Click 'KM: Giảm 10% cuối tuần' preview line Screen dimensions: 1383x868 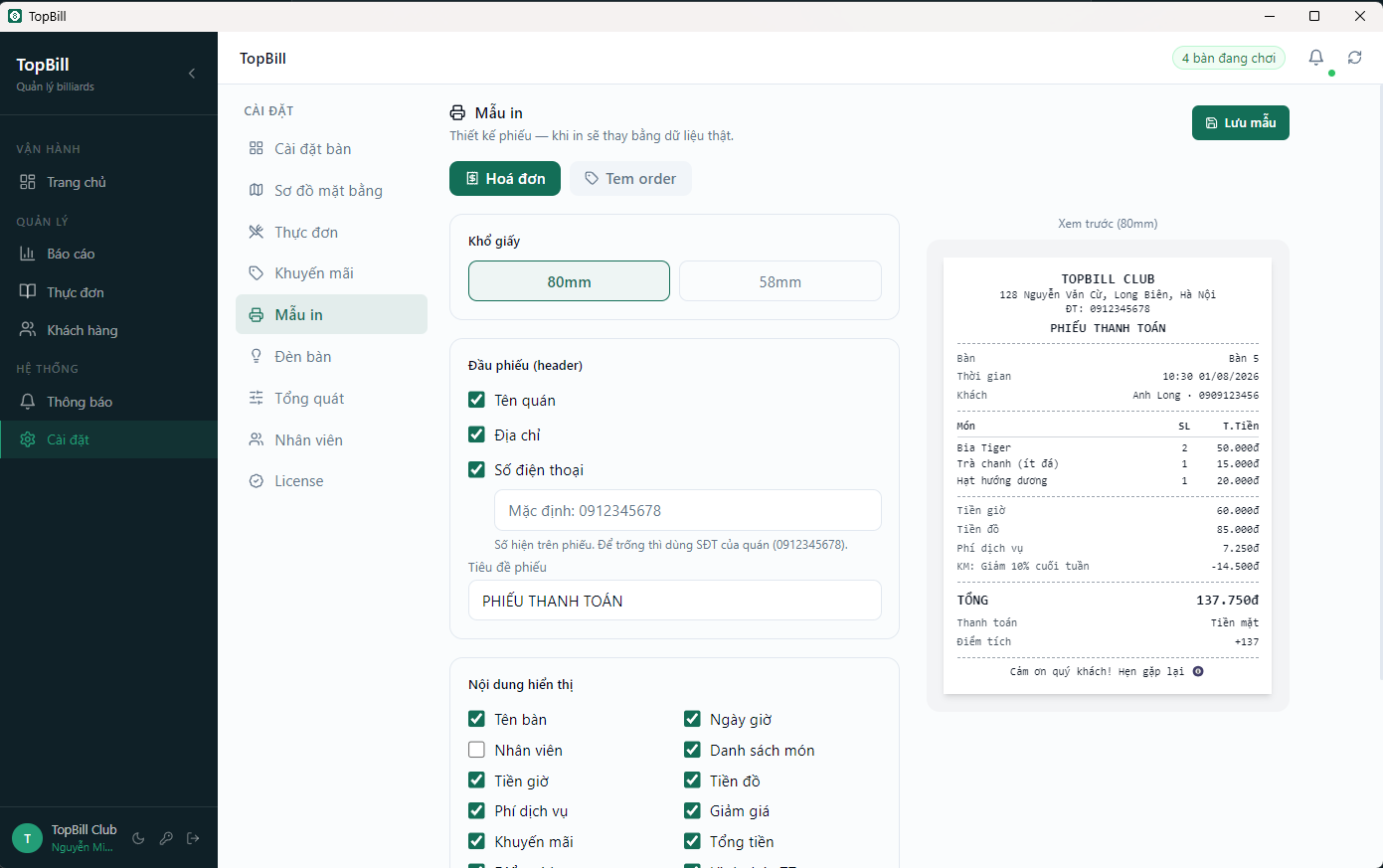click(1023, 566)
